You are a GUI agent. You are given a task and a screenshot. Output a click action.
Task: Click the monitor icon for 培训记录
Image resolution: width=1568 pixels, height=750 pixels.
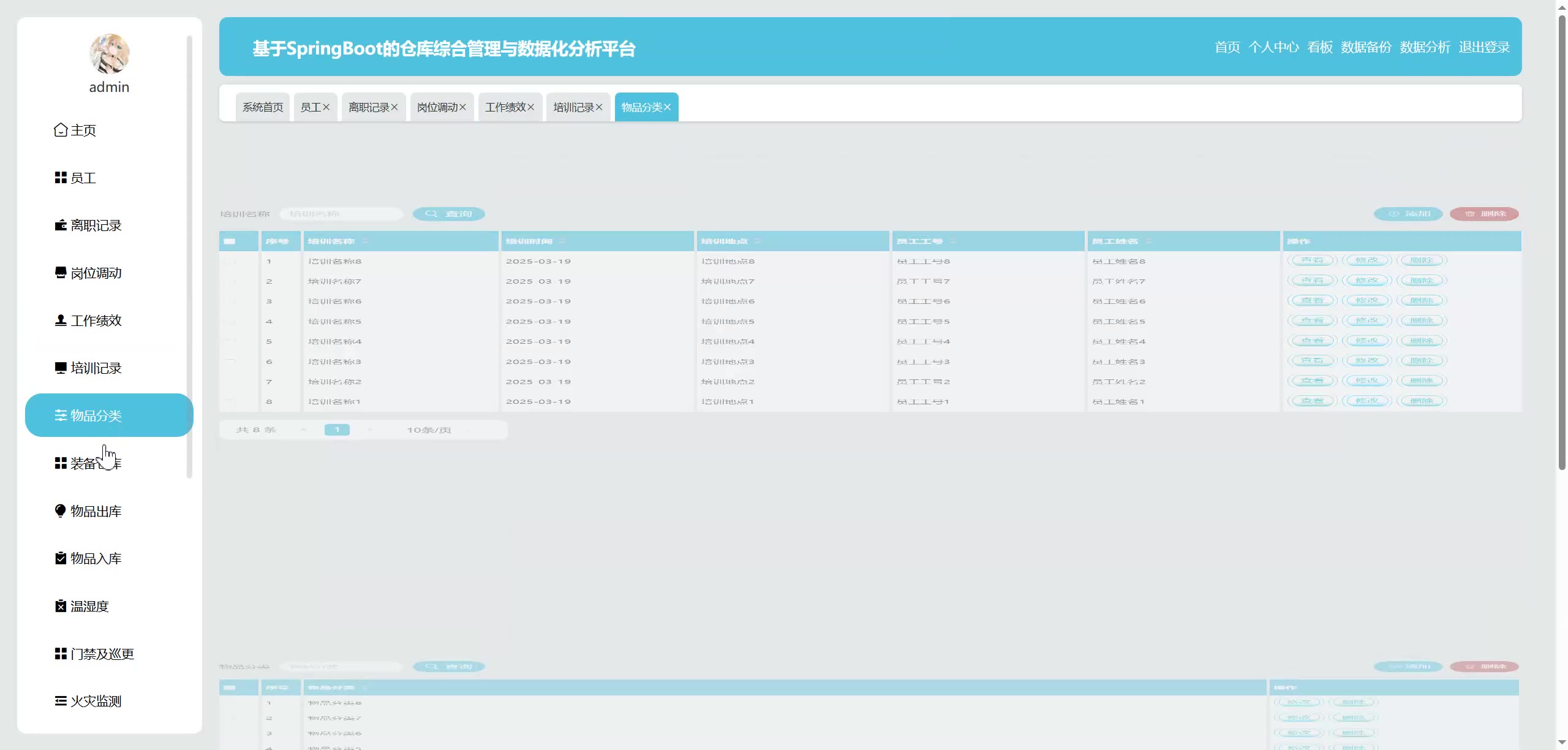point(60,368)
